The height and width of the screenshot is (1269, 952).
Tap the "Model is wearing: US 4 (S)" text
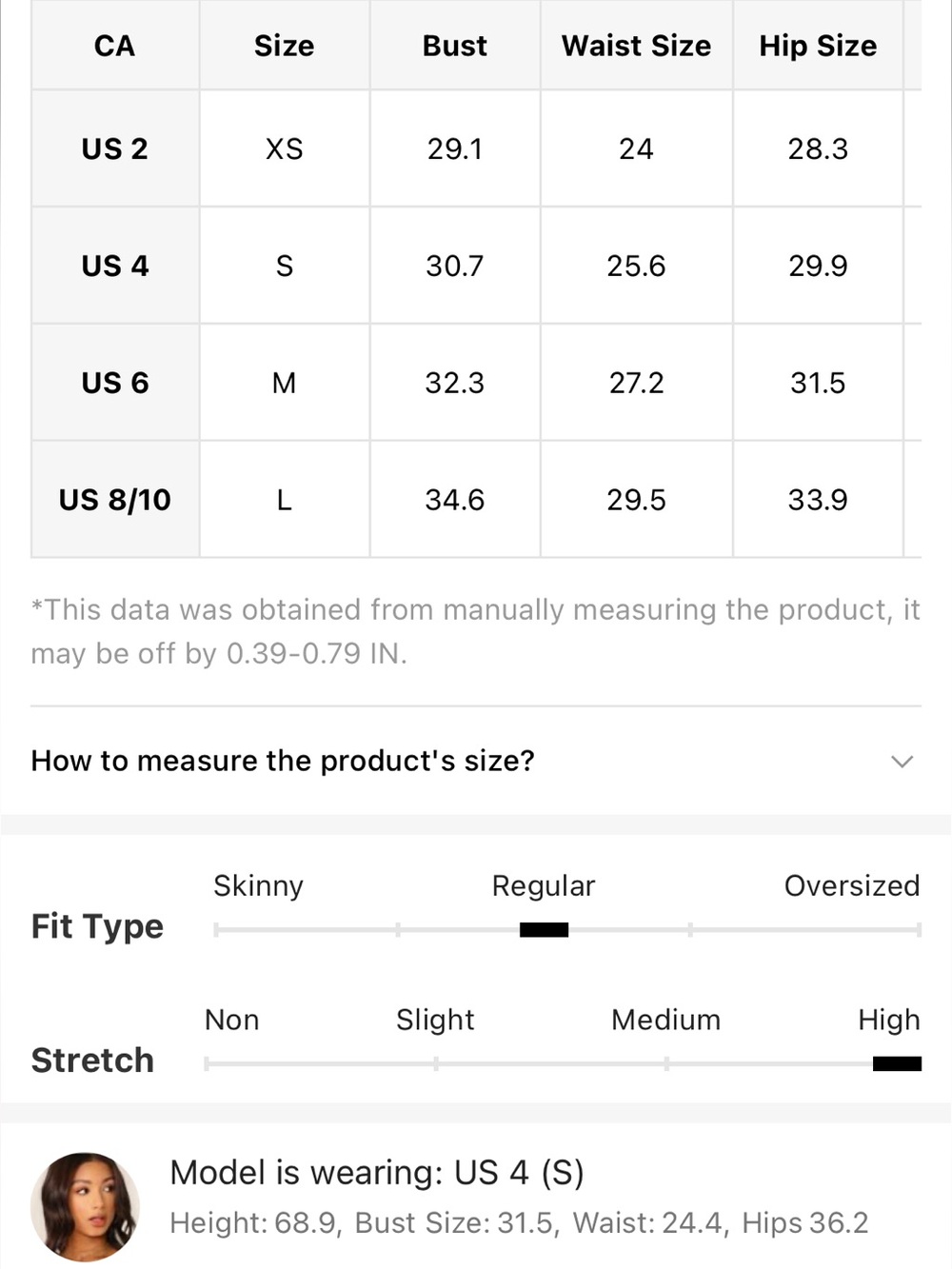point(377,1173)
